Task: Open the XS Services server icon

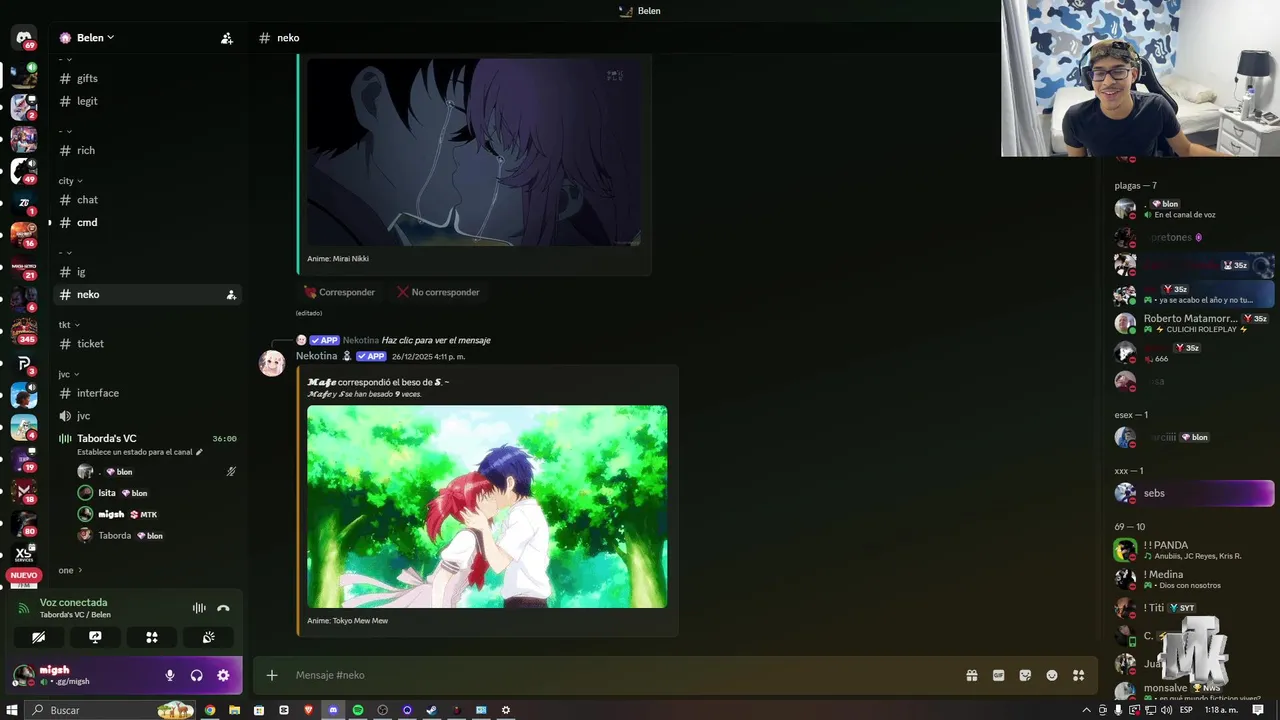Action: pos(24,553)
